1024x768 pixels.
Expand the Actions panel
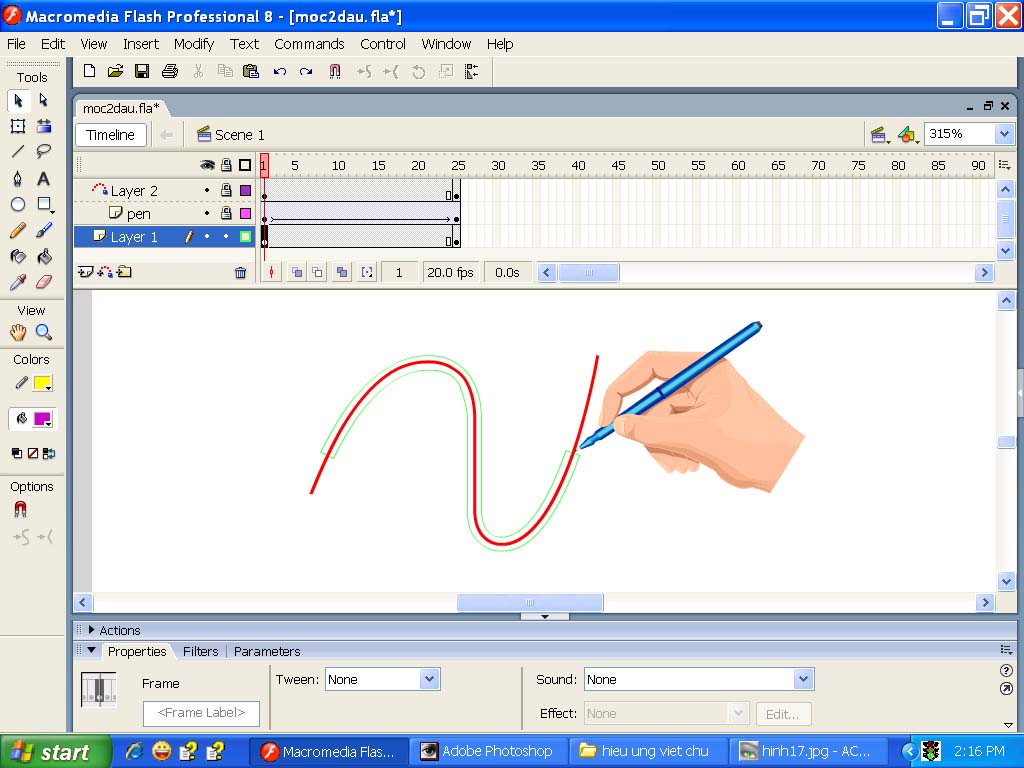click(x=91, y=630)
